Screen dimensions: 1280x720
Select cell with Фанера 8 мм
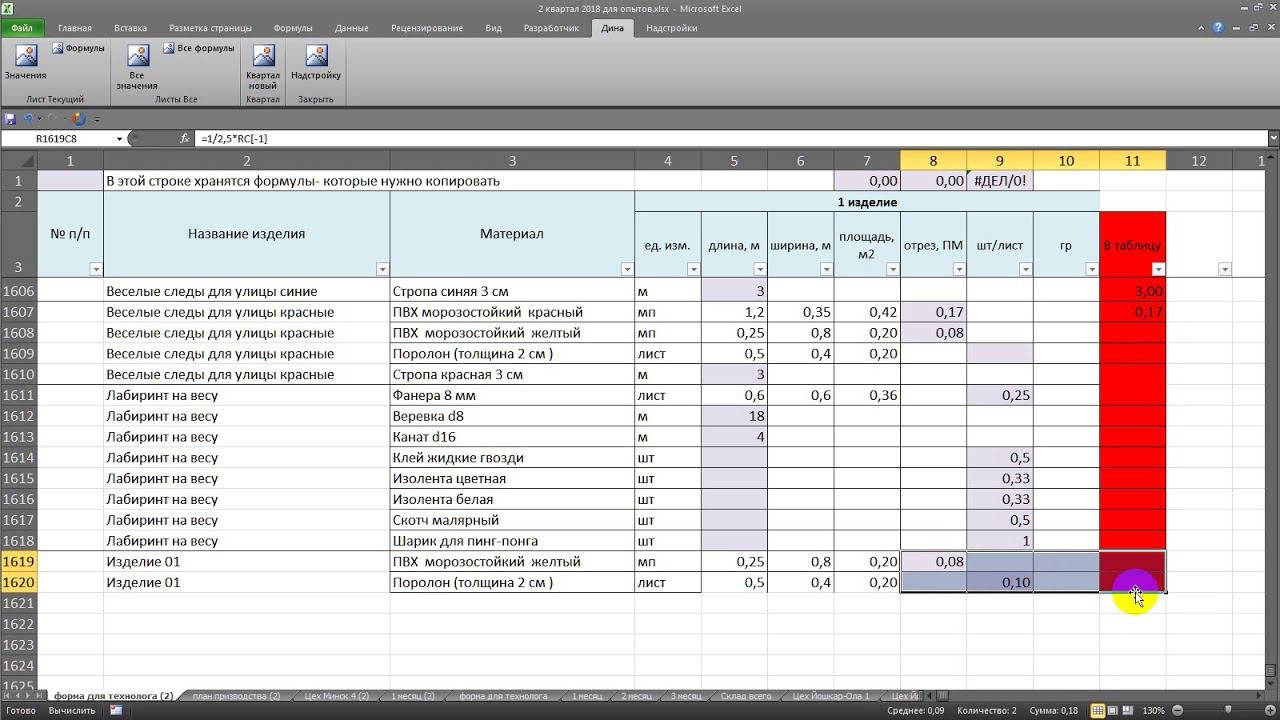(x=511, y=396)
